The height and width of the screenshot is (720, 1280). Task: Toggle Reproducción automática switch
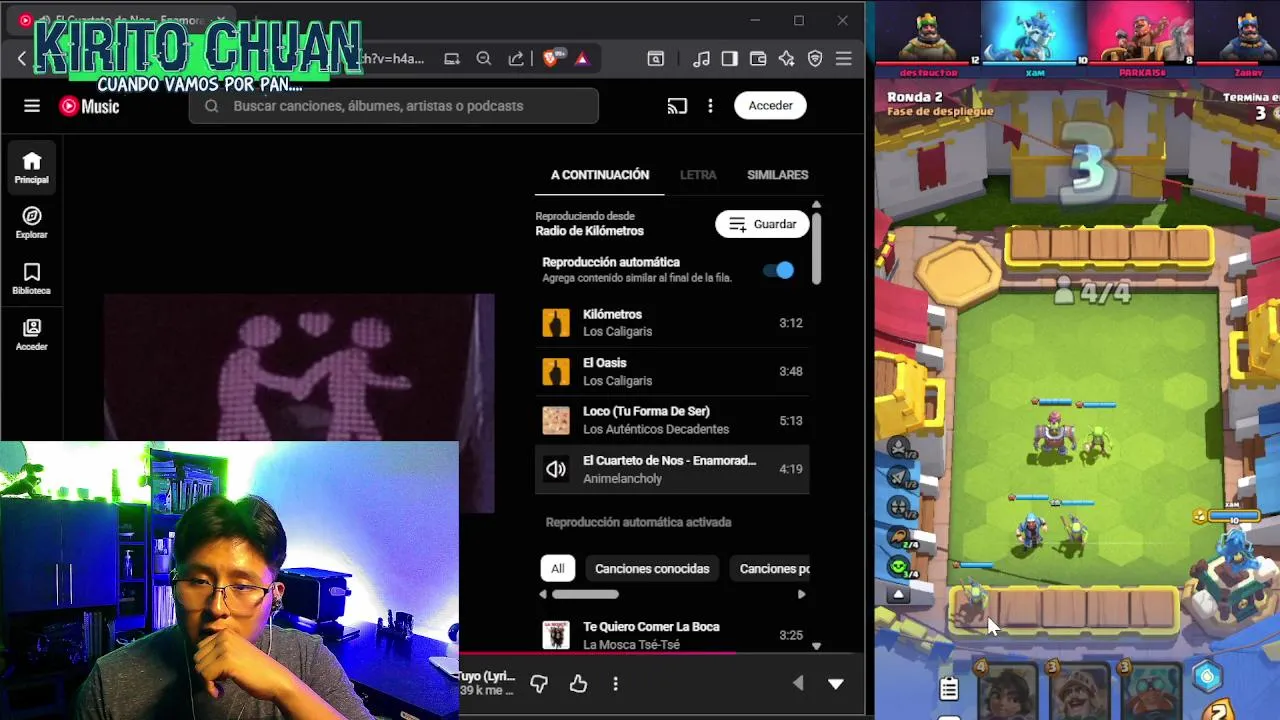[x=779, y=270]
